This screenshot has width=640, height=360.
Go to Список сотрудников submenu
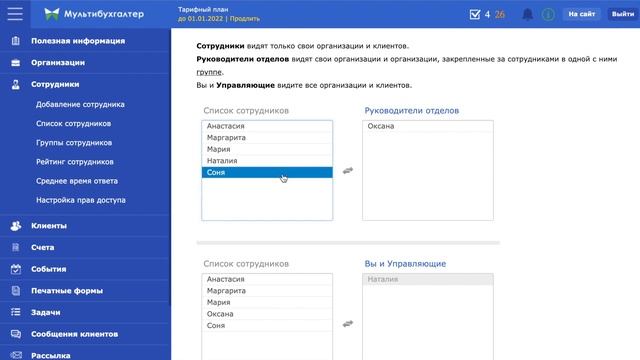tap(73, 124)
